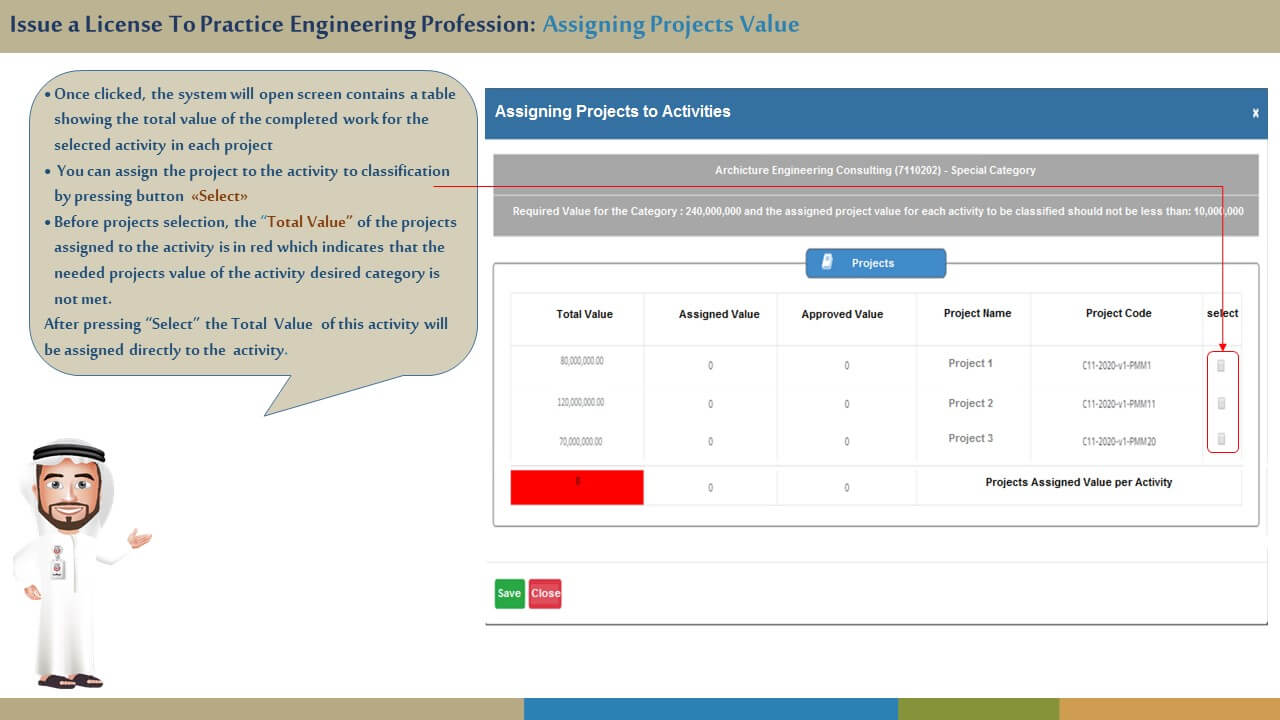Click the Approved Value column header
This screenshot has height=720, width=1280.
842,314
